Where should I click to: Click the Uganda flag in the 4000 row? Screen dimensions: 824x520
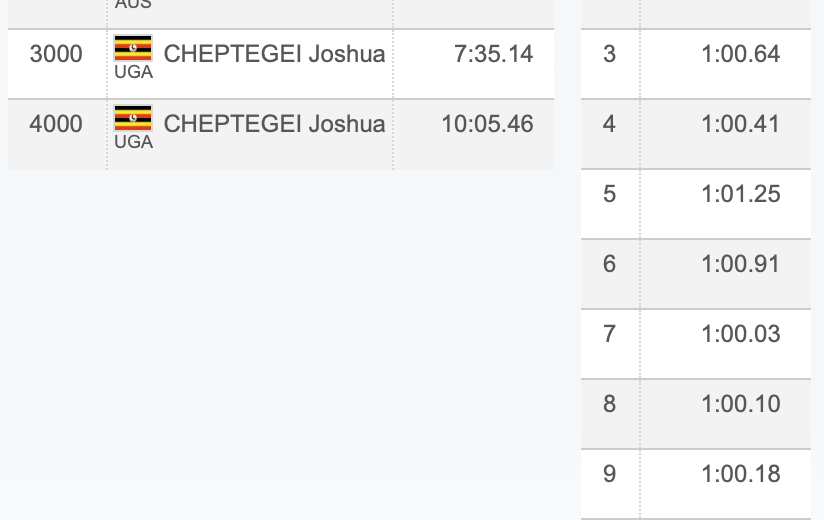coord(133,118)
